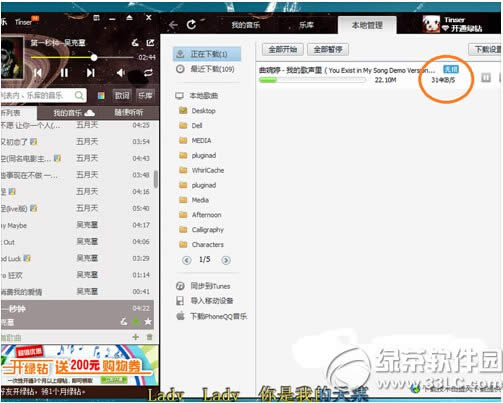Move the playback progress slider knob
The width and height of the screenshot is (503, 403).
click(94, 58)
